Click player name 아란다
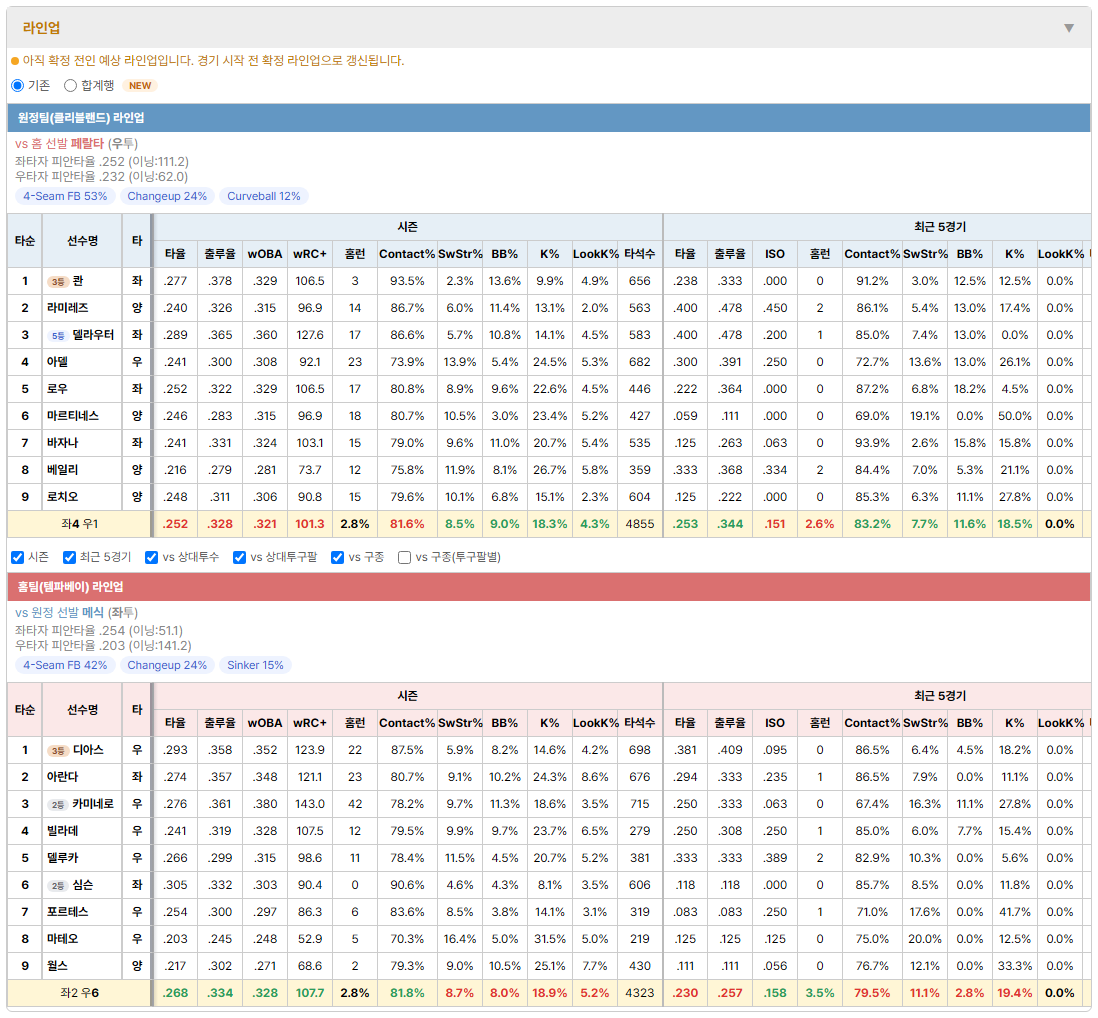This screenshot has width=1098, height=1018. [62, 777]
